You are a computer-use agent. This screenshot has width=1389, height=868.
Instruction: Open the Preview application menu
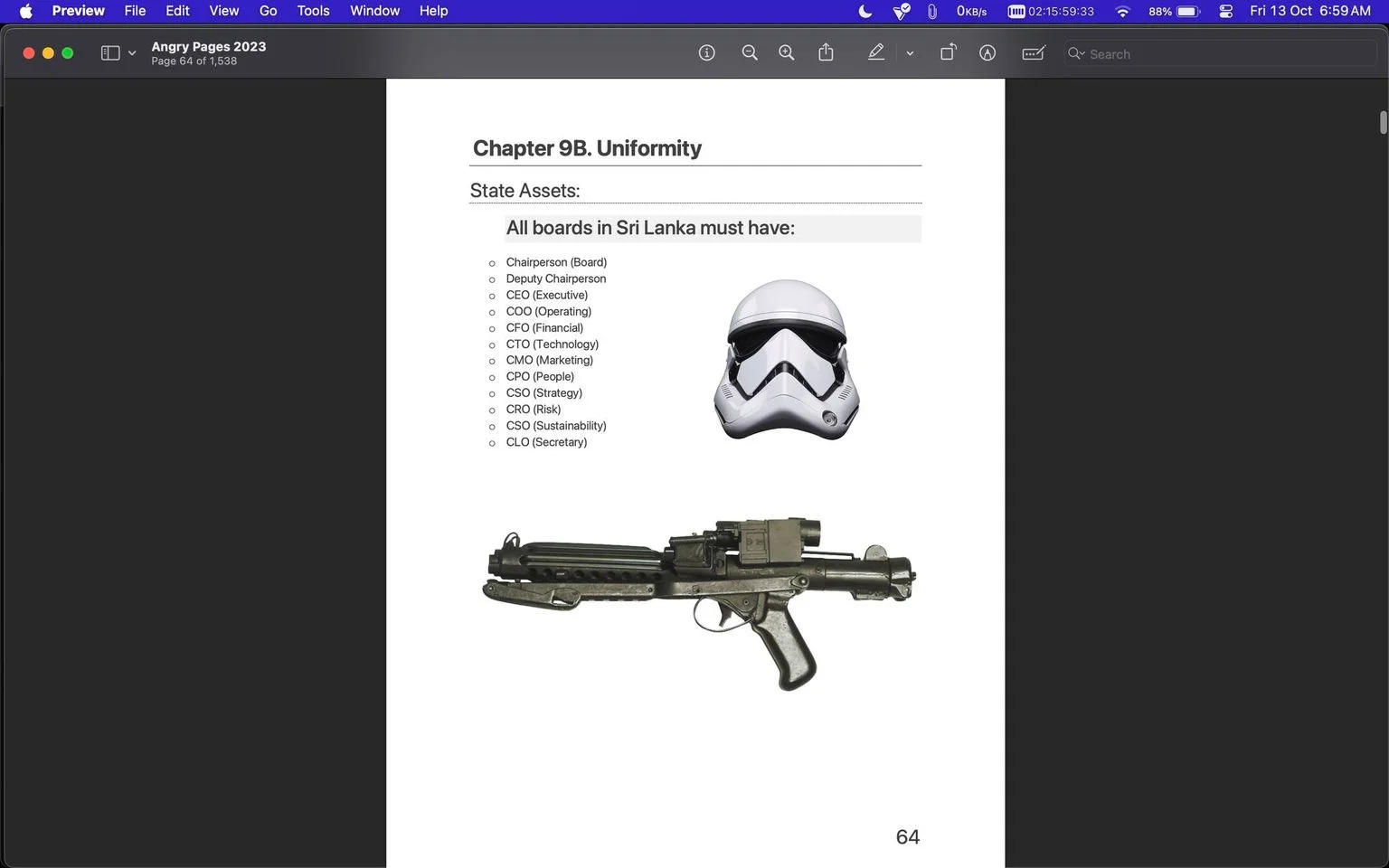(78, 11)
